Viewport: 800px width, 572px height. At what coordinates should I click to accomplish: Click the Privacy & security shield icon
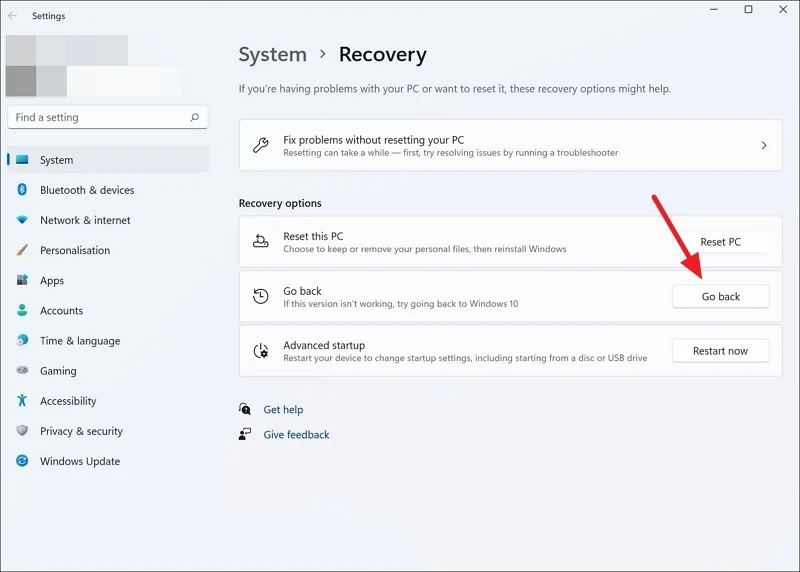coord(22,431)
